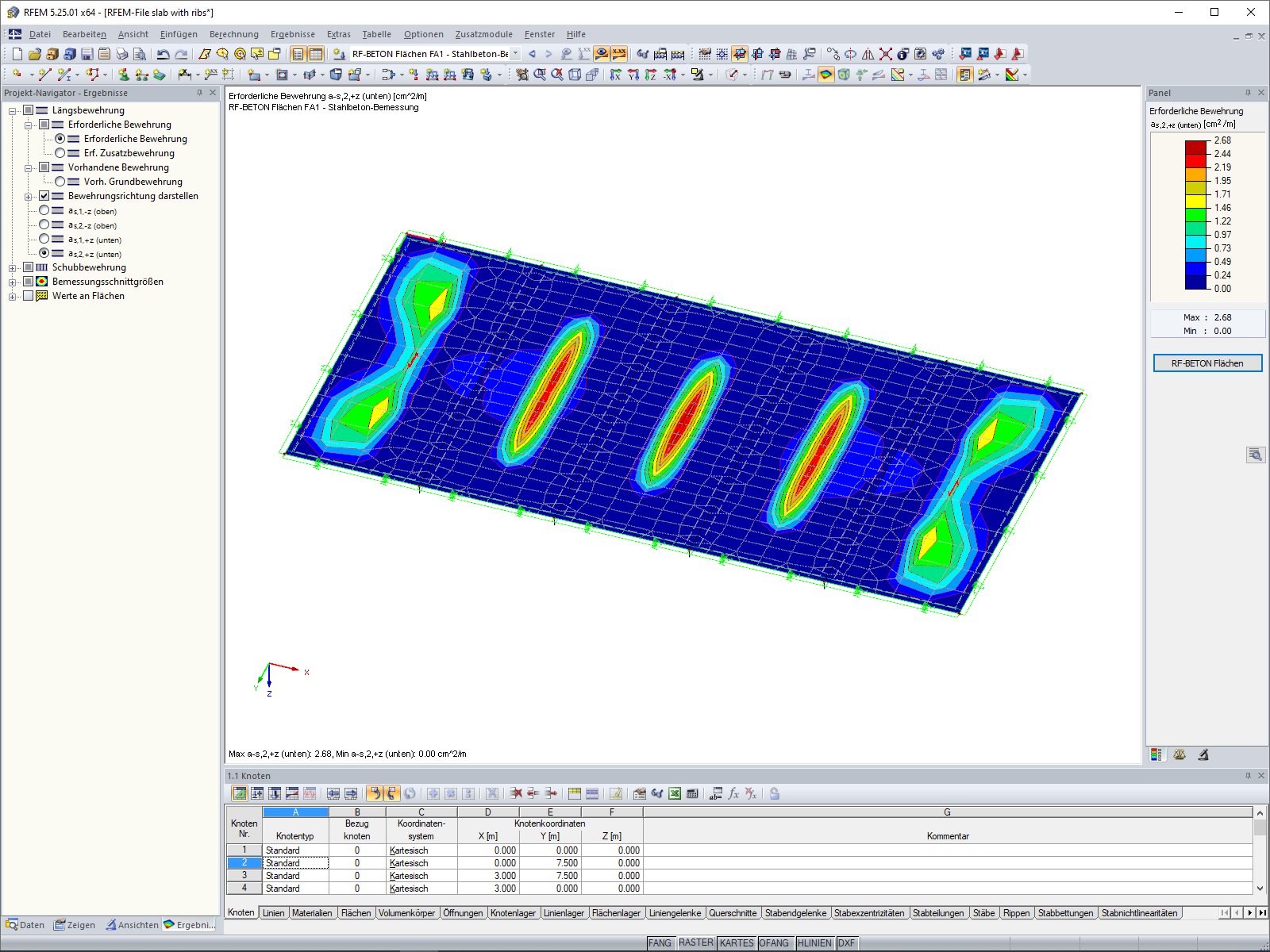Click the color scale icon at panel bottom
1270x952 pixels.
[x=1156, y=754]
